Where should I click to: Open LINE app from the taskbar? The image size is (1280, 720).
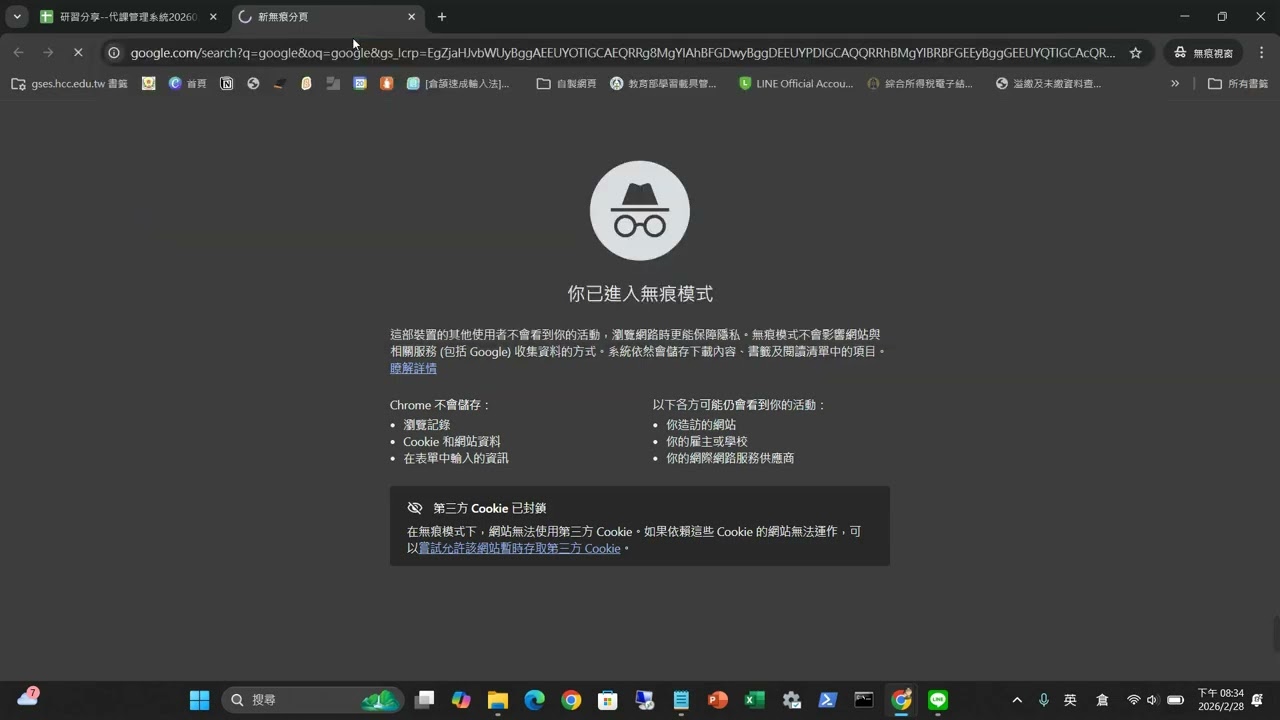[938, 700]
